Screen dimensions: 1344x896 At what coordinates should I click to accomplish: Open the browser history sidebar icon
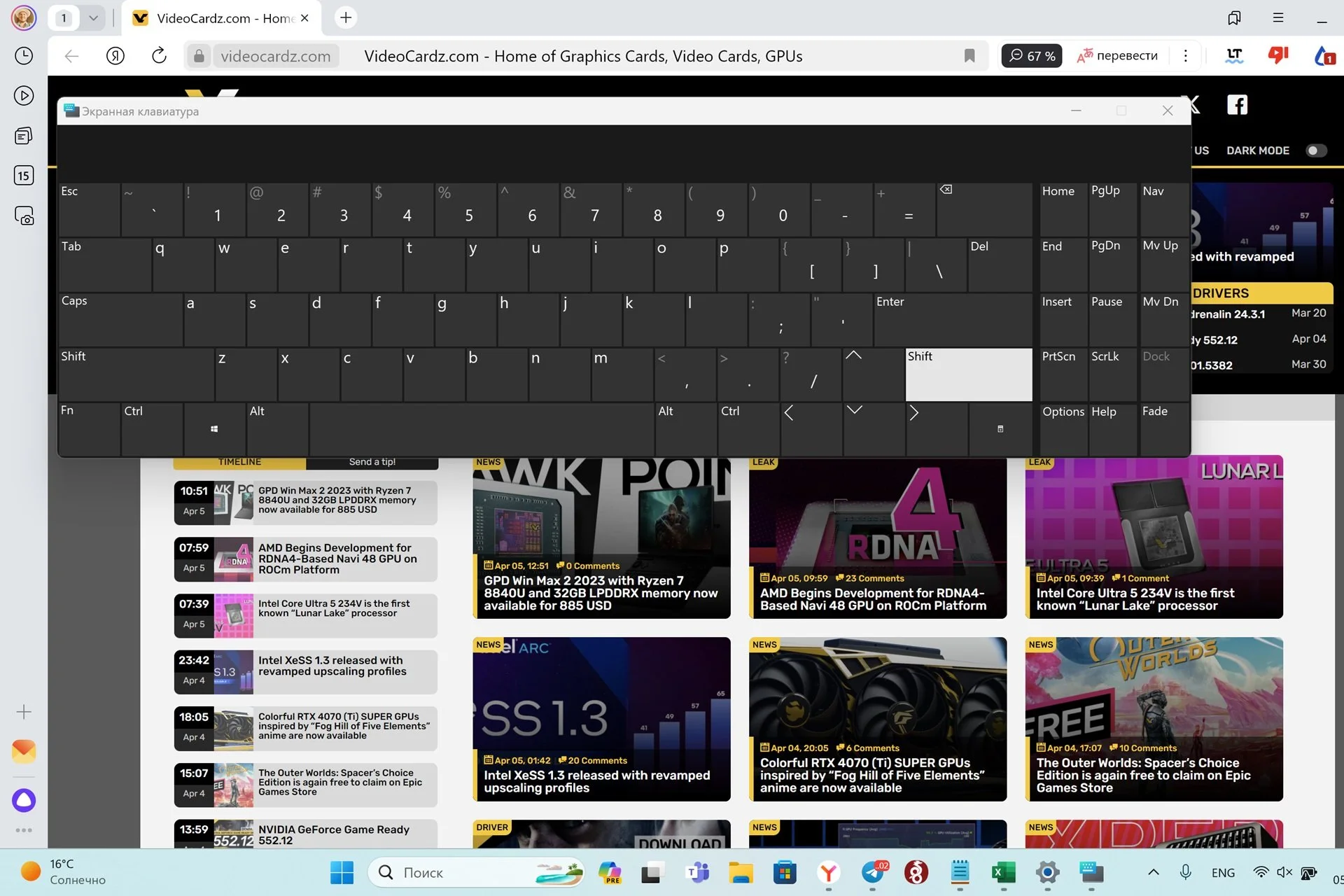tap(24, 55)
